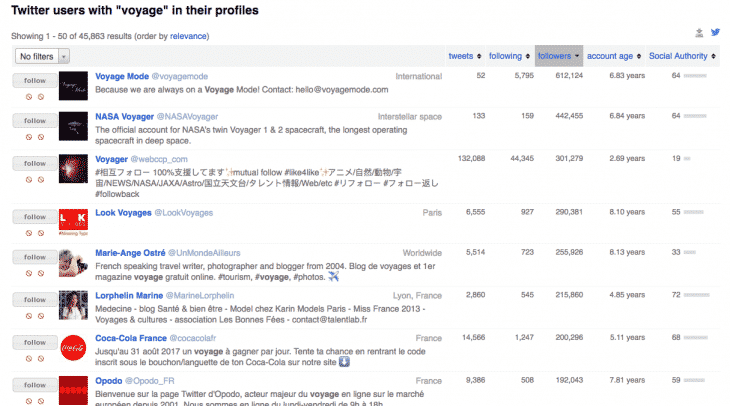Open the Coca-Cola France profile avatar

[74, 349]
